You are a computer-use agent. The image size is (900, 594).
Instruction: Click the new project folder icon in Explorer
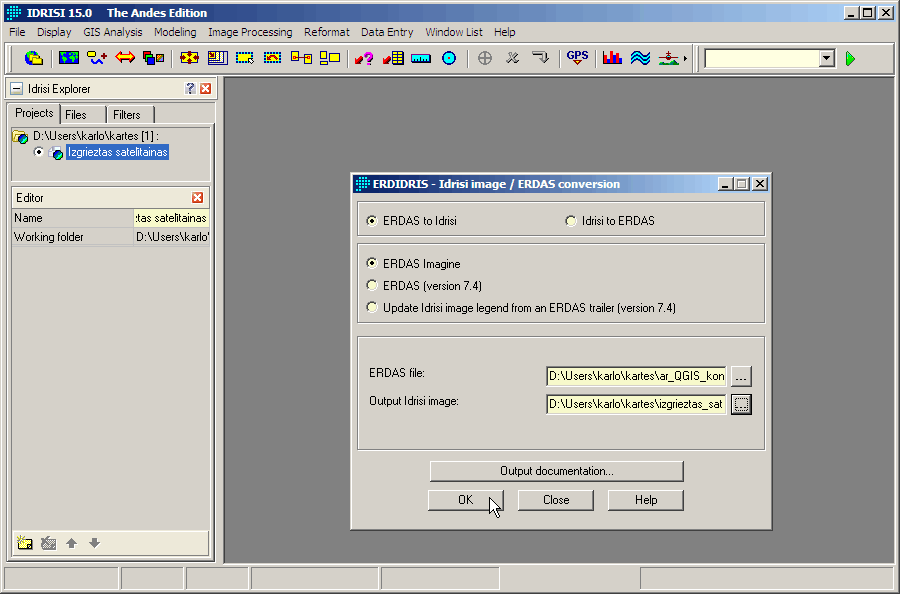pyautogui.click(x=25, y=542)
